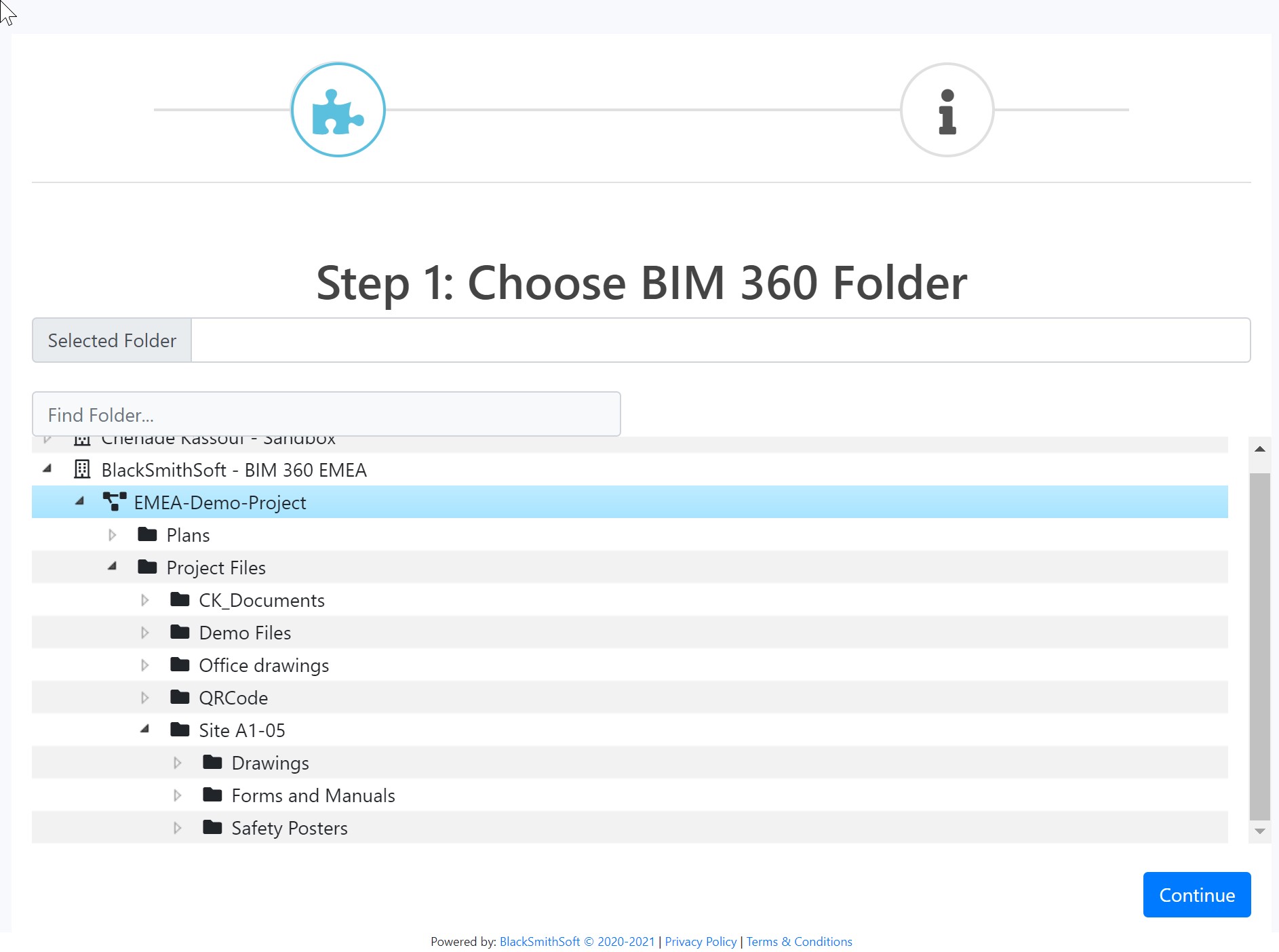
Task: Select the EMEA-Demo-Project label
Action: coord(220,502)
